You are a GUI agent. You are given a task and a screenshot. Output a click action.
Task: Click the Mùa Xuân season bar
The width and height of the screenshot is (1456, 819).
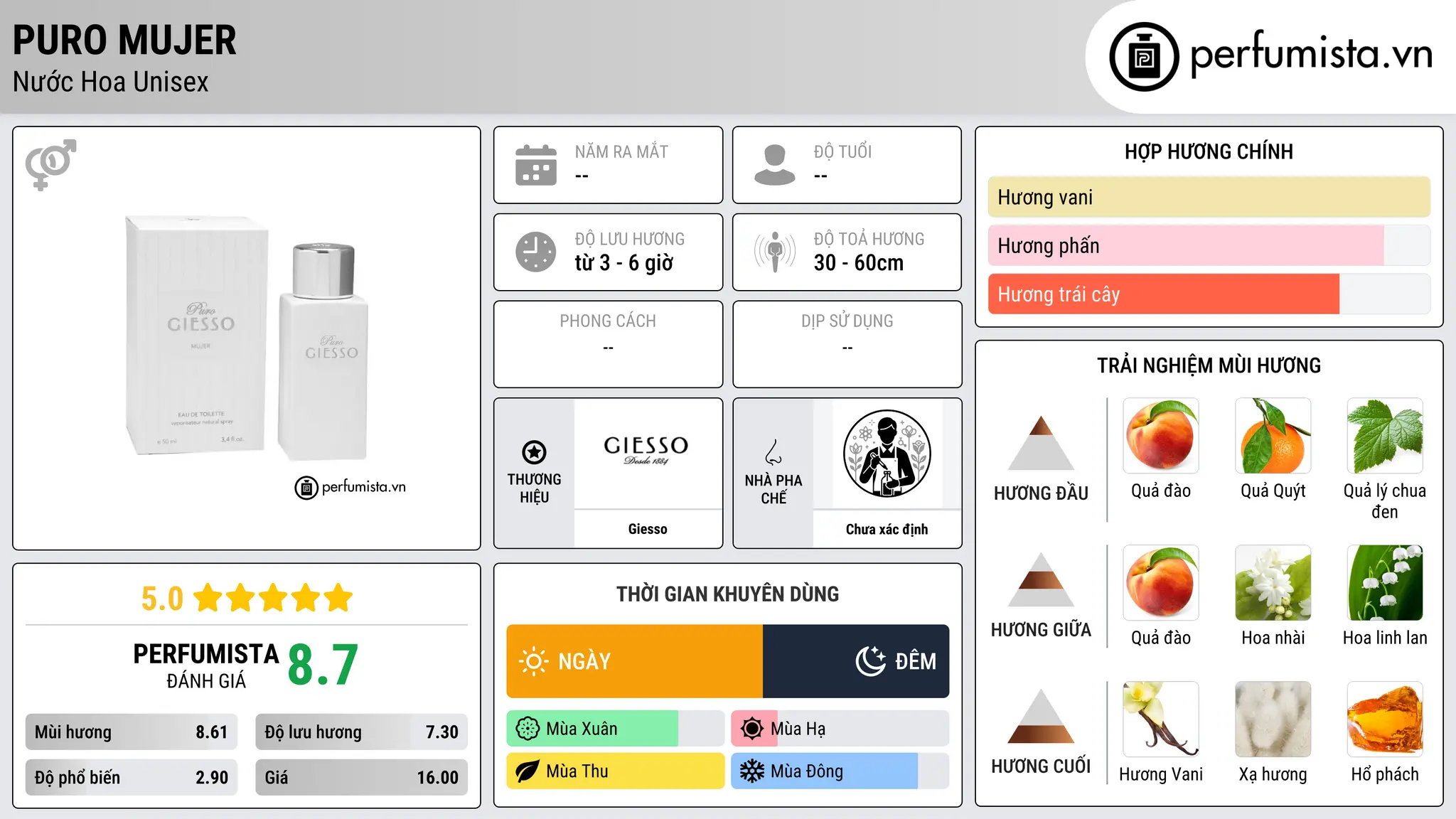[x=615, y=729]
